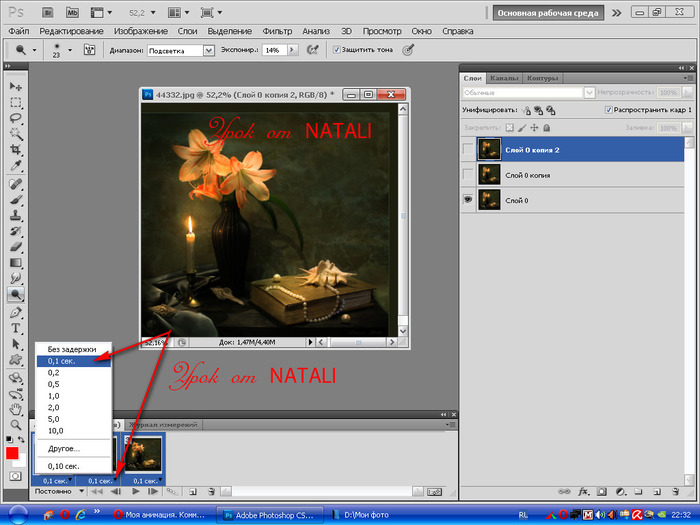Select the Zoom tool in toolbox
This screenshot has width=700, height=525.
(x=16, y=425)
